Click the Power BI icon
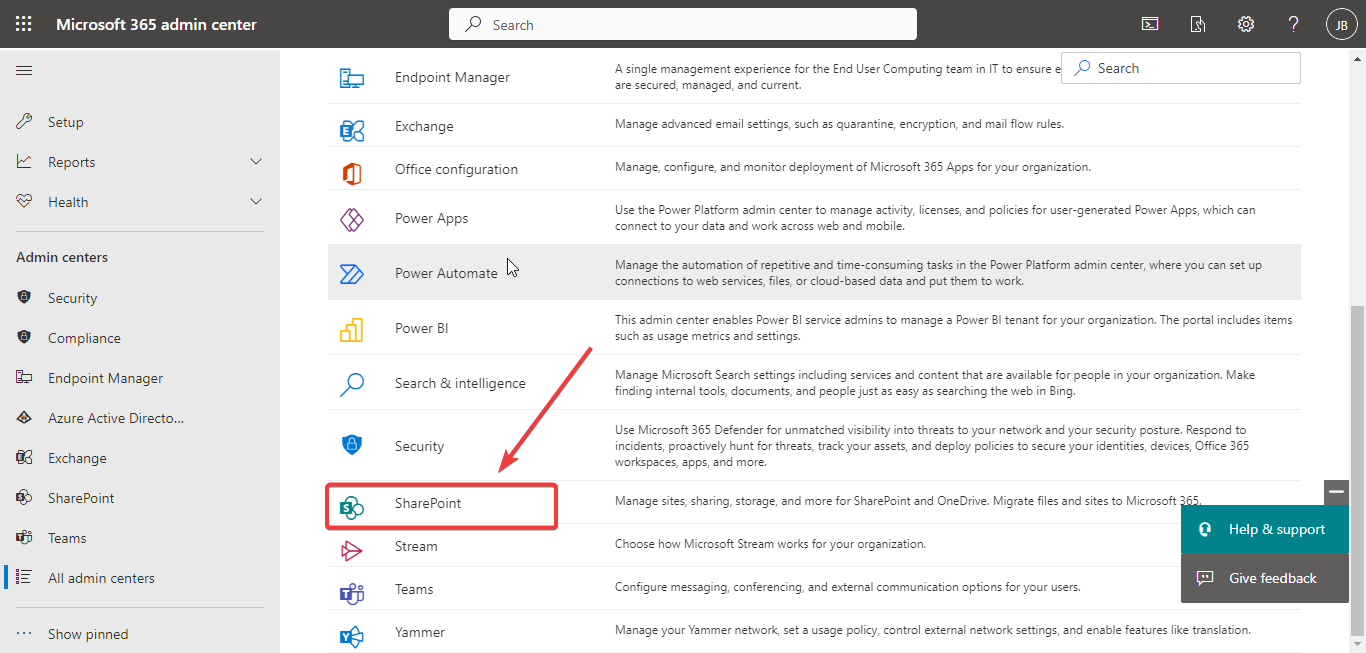Viewport: 1366px width, 653px height. (351, 329)
